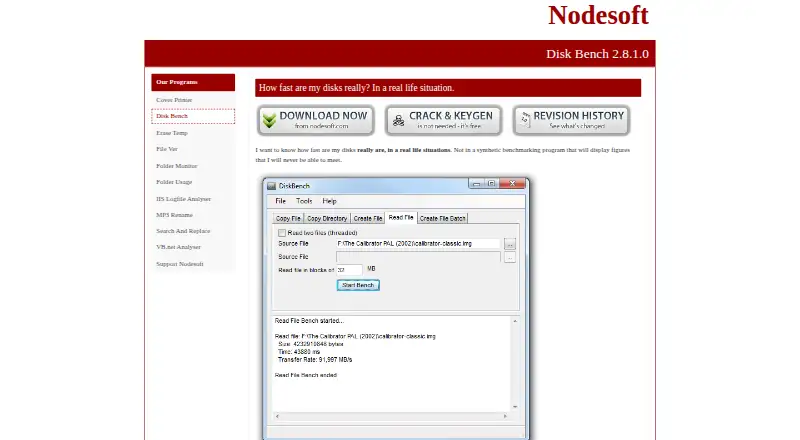The width and height of the screenshot is (800, 440).
Task: Open Cover Printer in sidebar
Action: [x=174, y=100]
